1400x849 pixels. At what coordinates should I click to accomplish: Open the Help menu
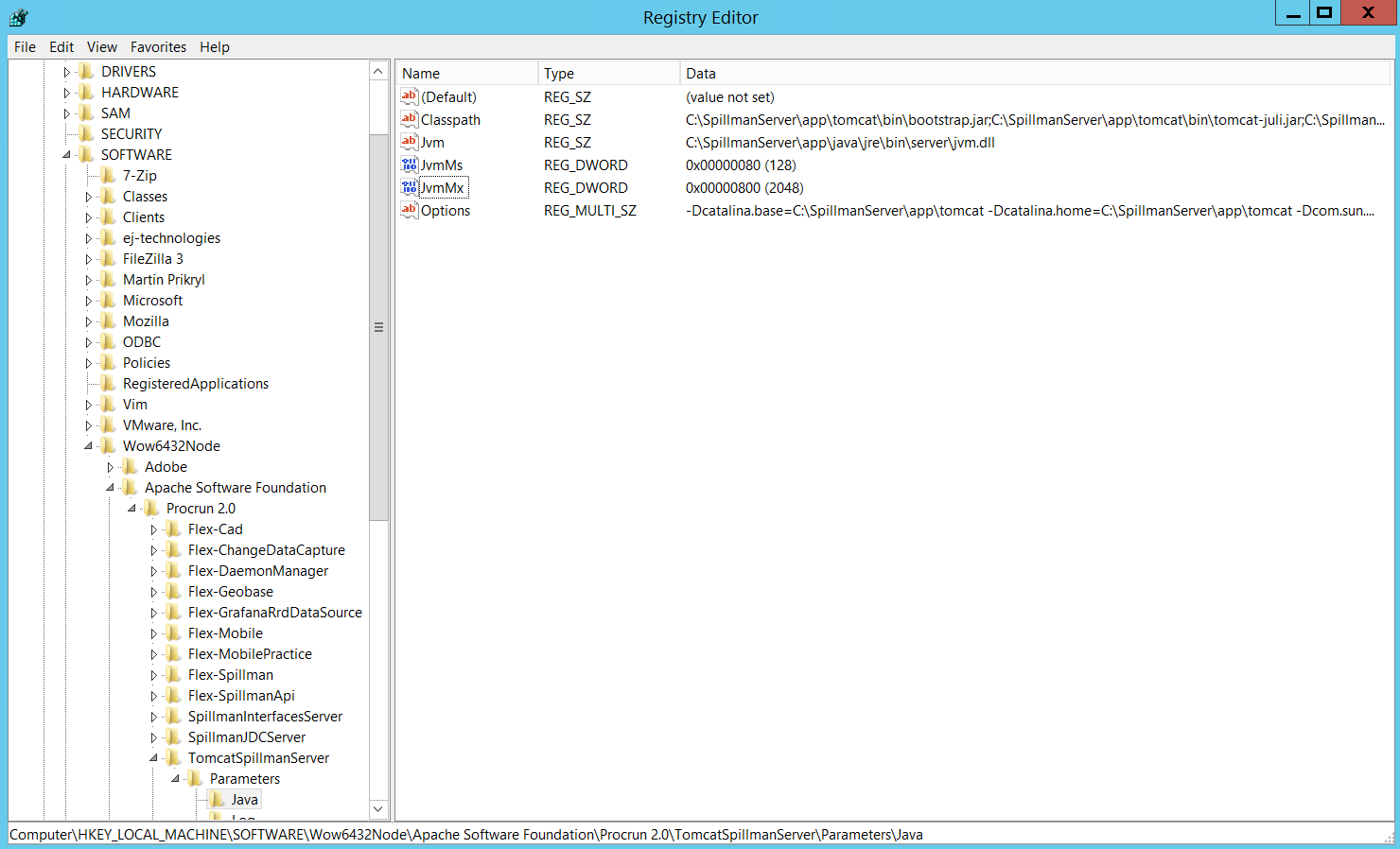(x=215, y=47)
